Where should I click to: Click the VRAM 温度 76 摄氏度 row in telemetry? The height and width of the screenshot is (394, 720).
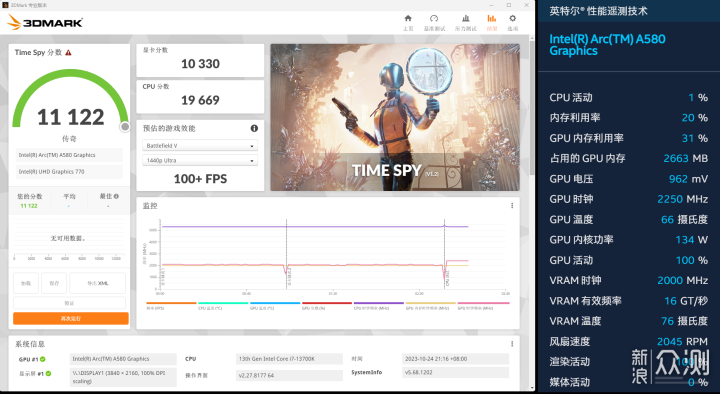tap(628, 321)
